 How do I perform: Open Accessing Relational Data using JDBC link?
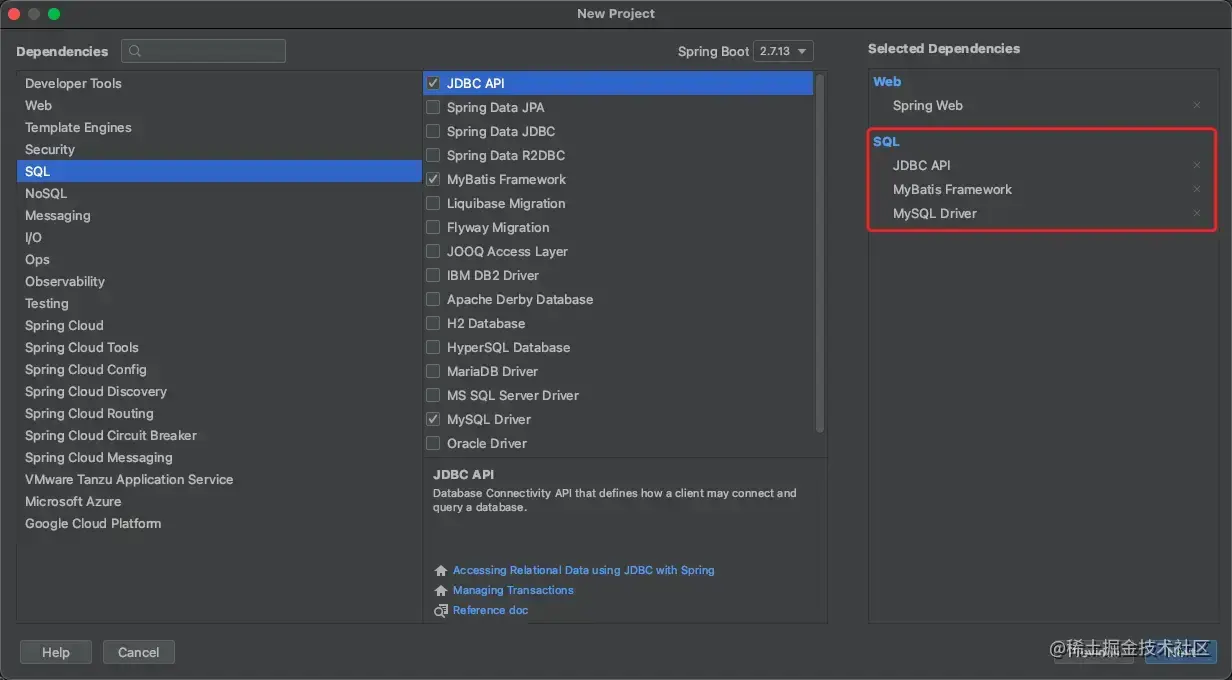pos(583,570)
